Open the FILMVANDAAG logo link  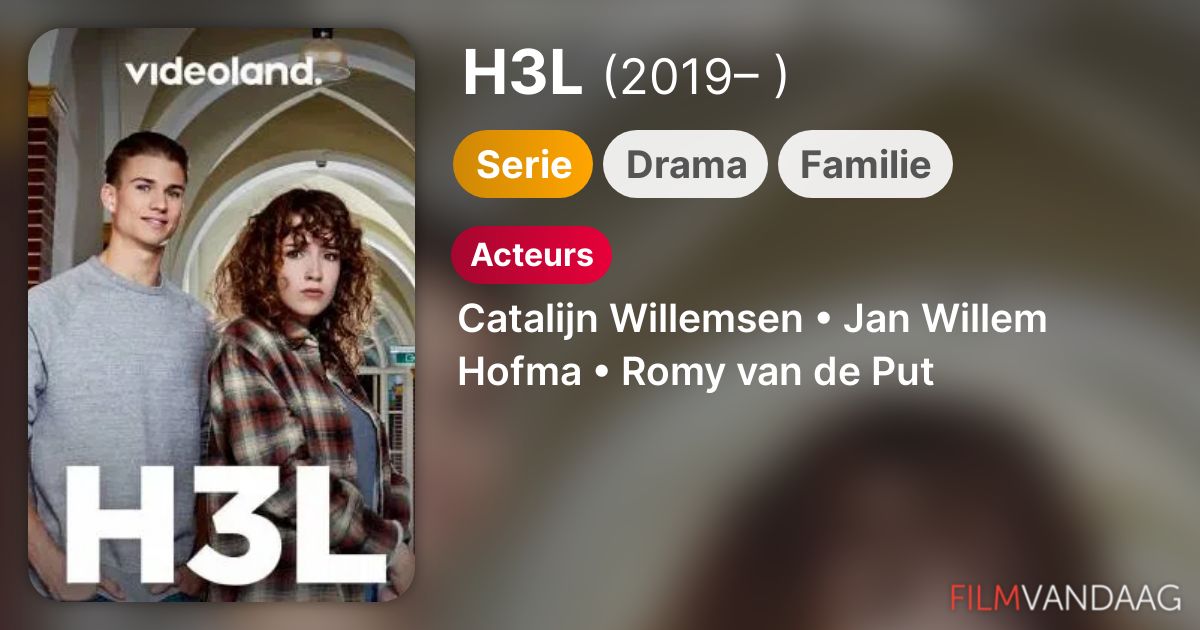click(x=1066, y=598)
